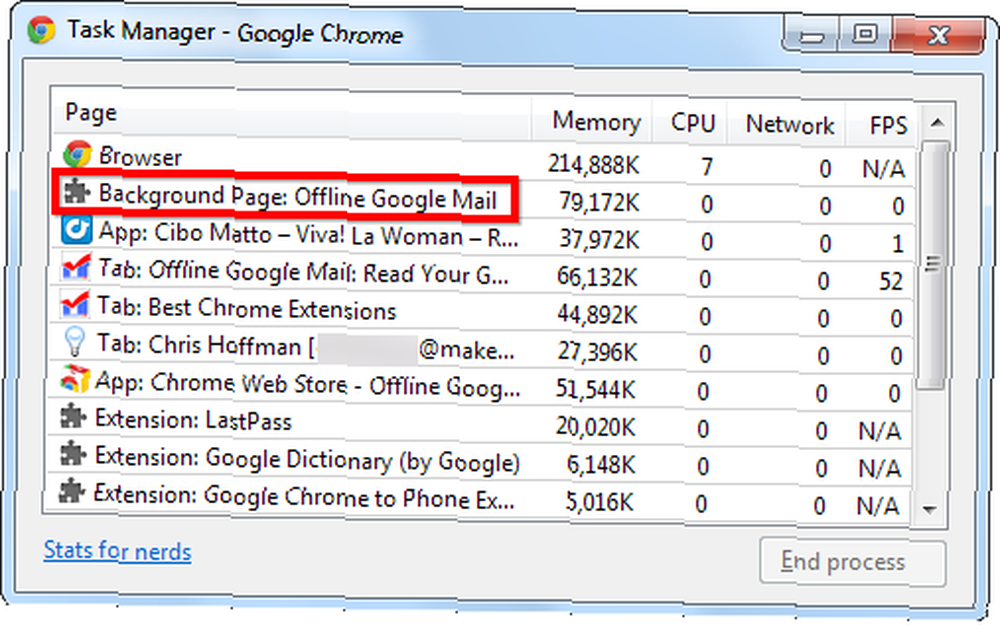1000x625 pixels.
Task: Click the 44,892K memory value
Action: point(597,314)
